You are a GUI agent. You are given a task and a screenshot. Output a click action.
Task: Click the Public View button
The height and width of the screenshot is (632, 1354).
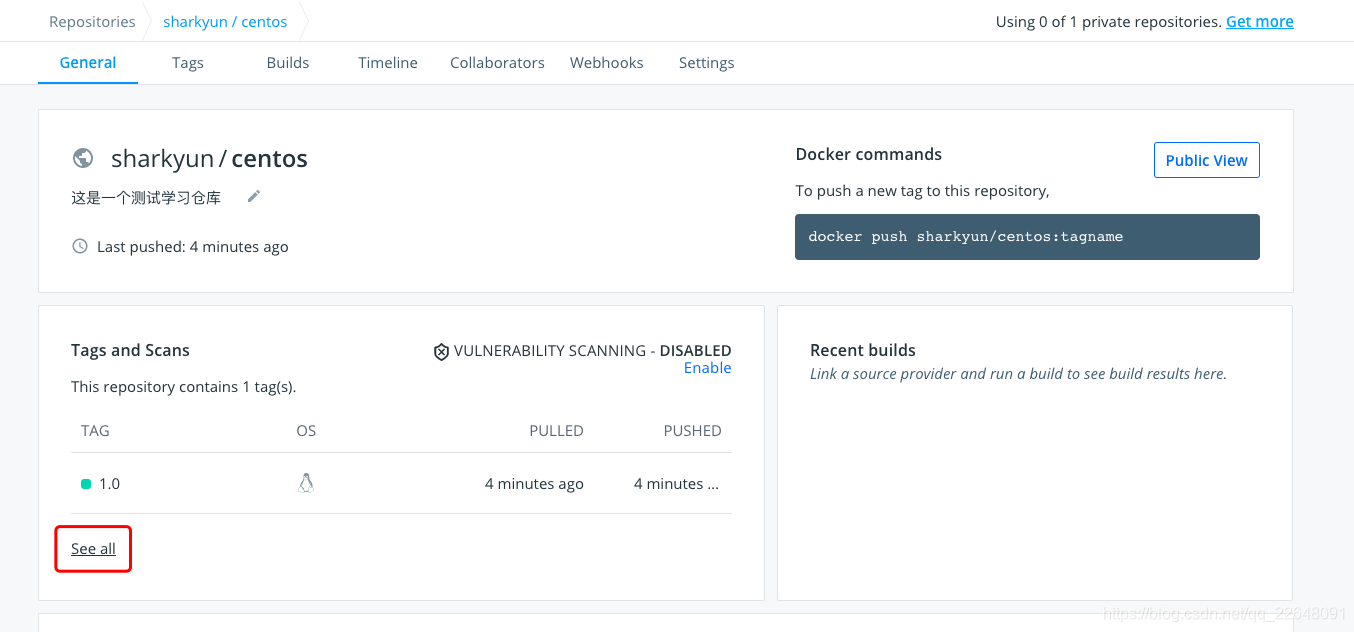[x=1206, y=160]
